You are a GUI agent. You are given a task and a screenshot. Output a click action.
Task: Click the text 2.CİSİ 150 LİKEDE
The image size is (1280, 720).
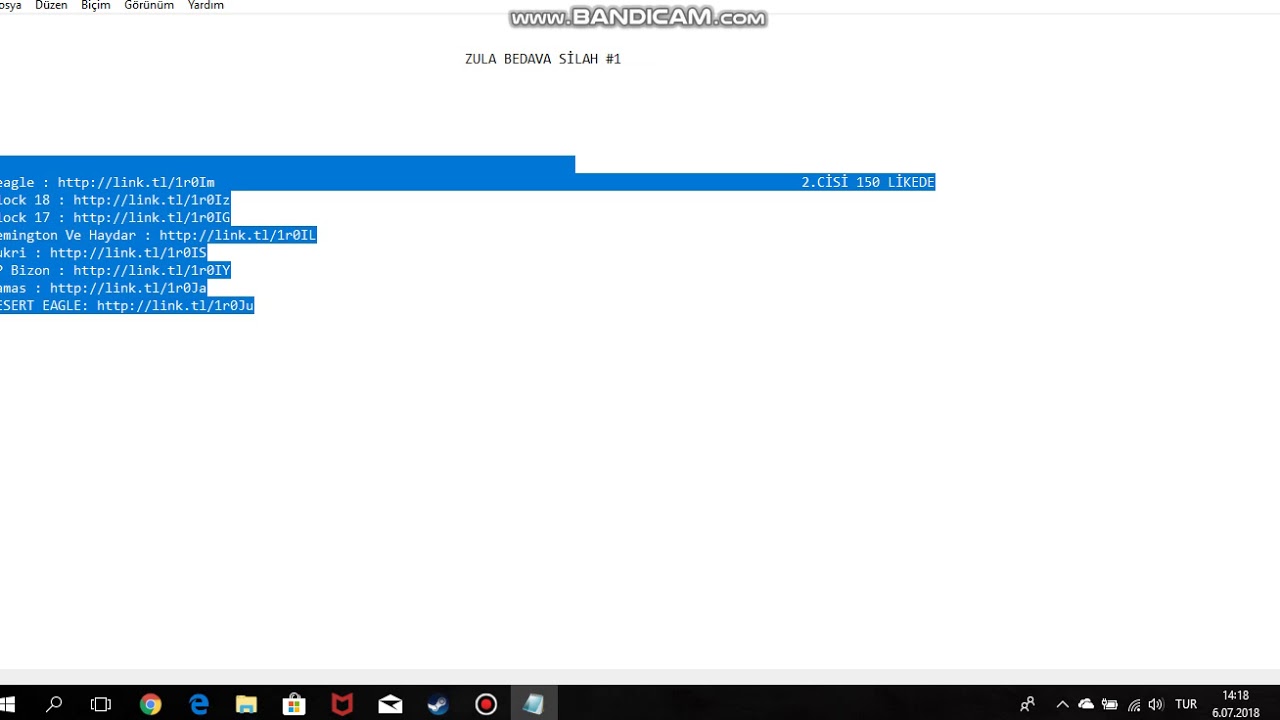(868, 182)
